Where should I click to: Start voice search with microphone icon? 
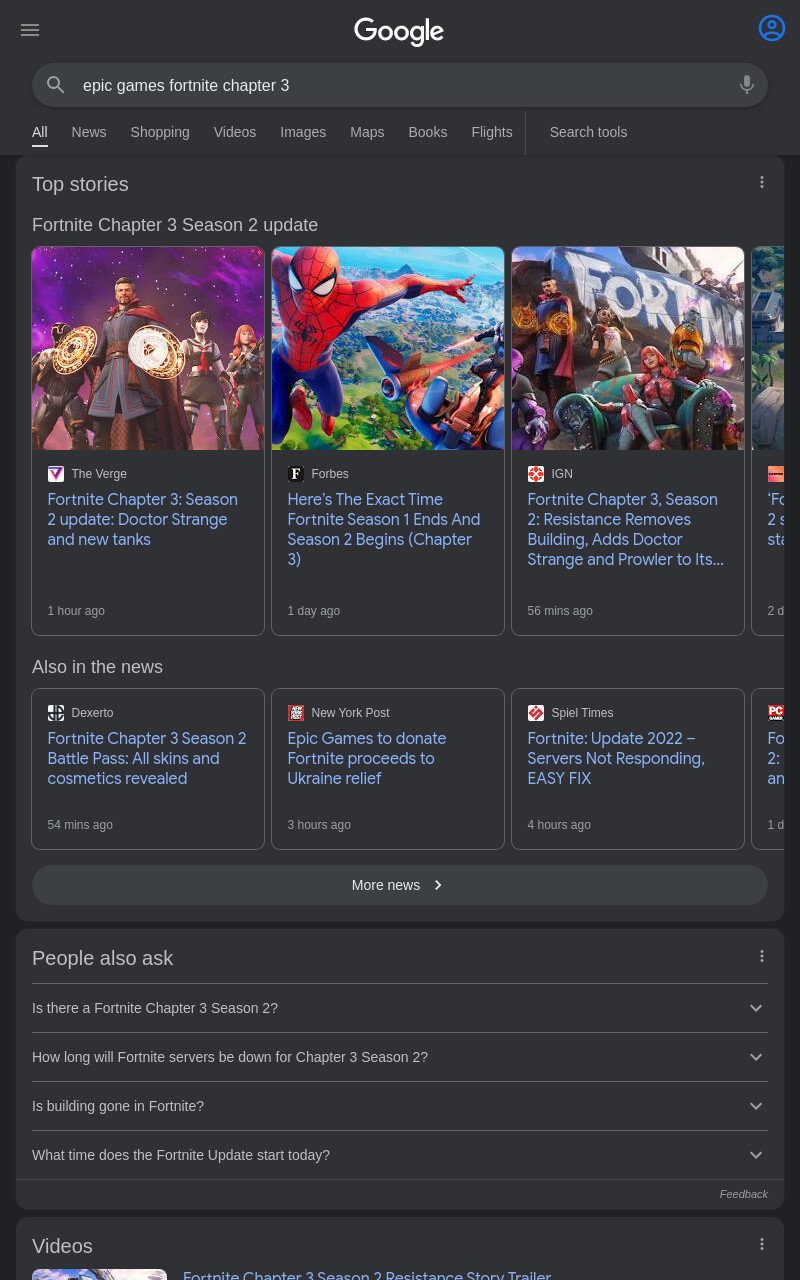pyautogui.click(x=747, y=85)
